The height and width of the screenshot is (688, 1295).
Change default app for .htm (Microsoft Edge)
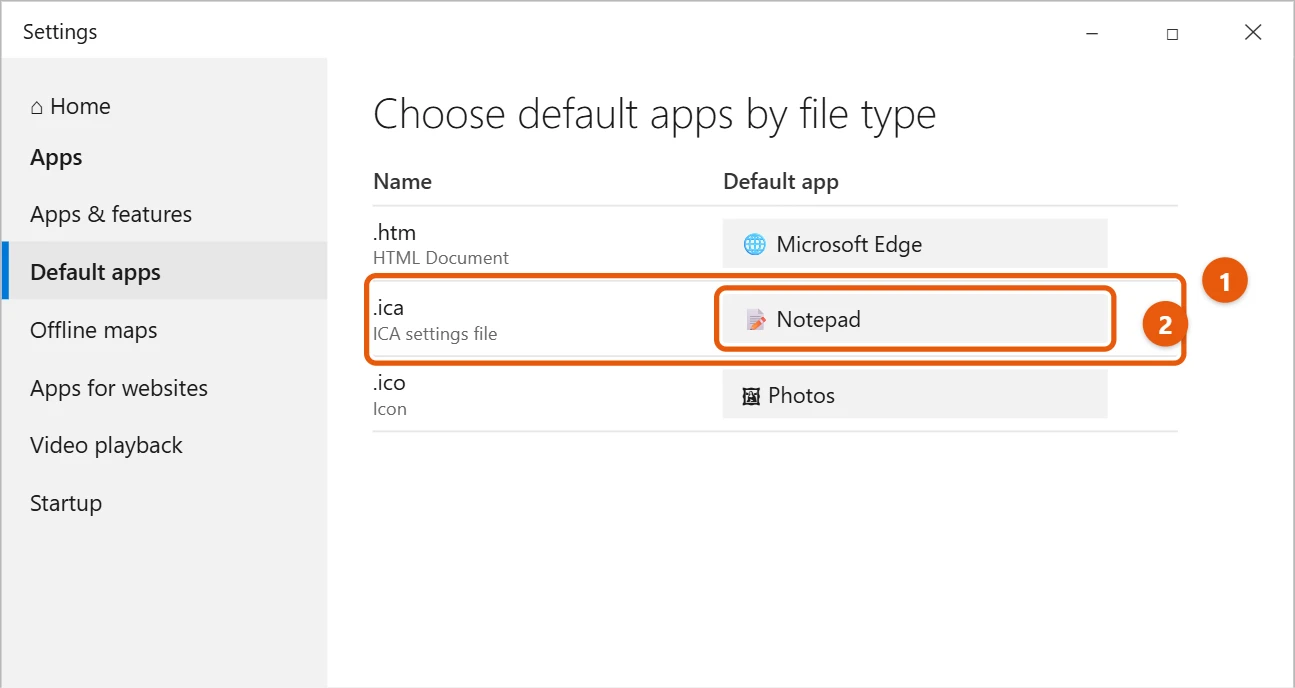tap(915, 244)
